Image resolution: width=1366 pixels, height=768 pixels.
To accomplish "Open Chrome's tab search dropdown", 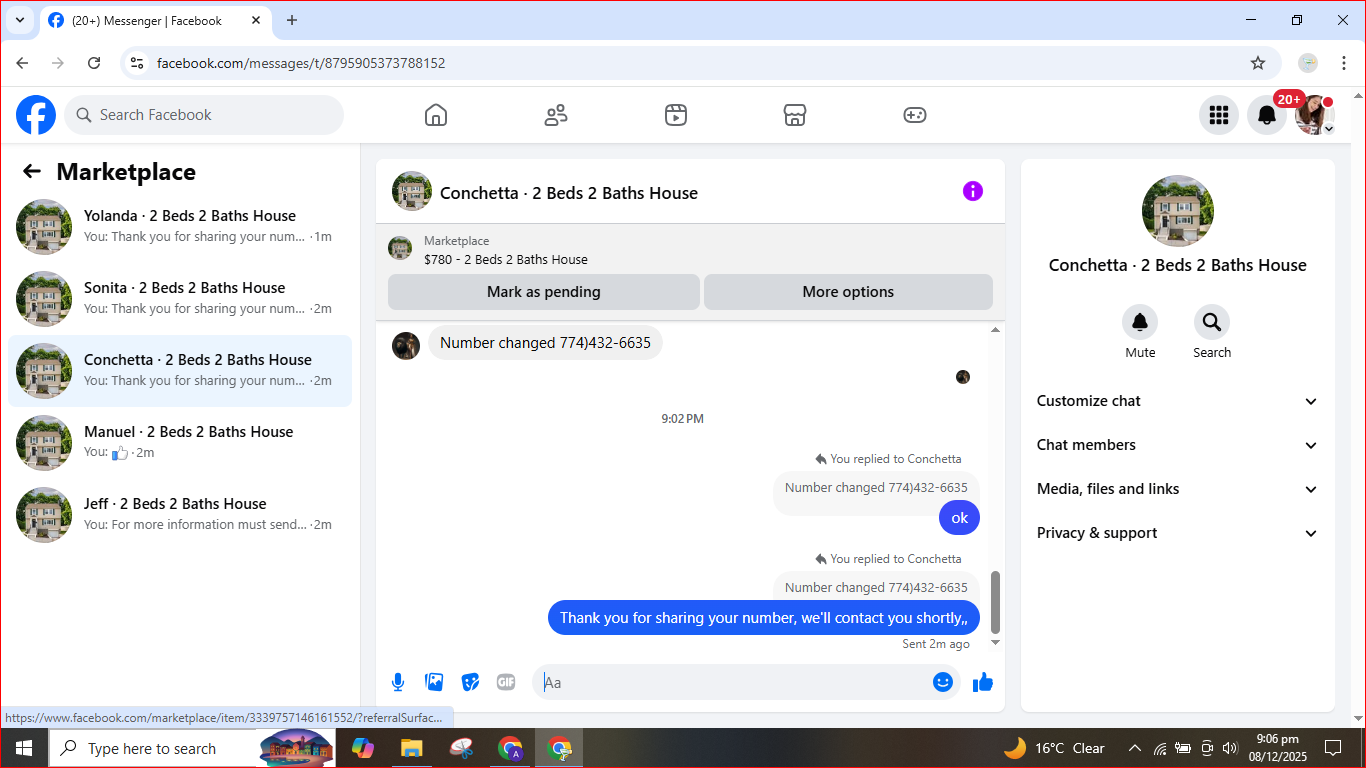I will coord(19,20).
